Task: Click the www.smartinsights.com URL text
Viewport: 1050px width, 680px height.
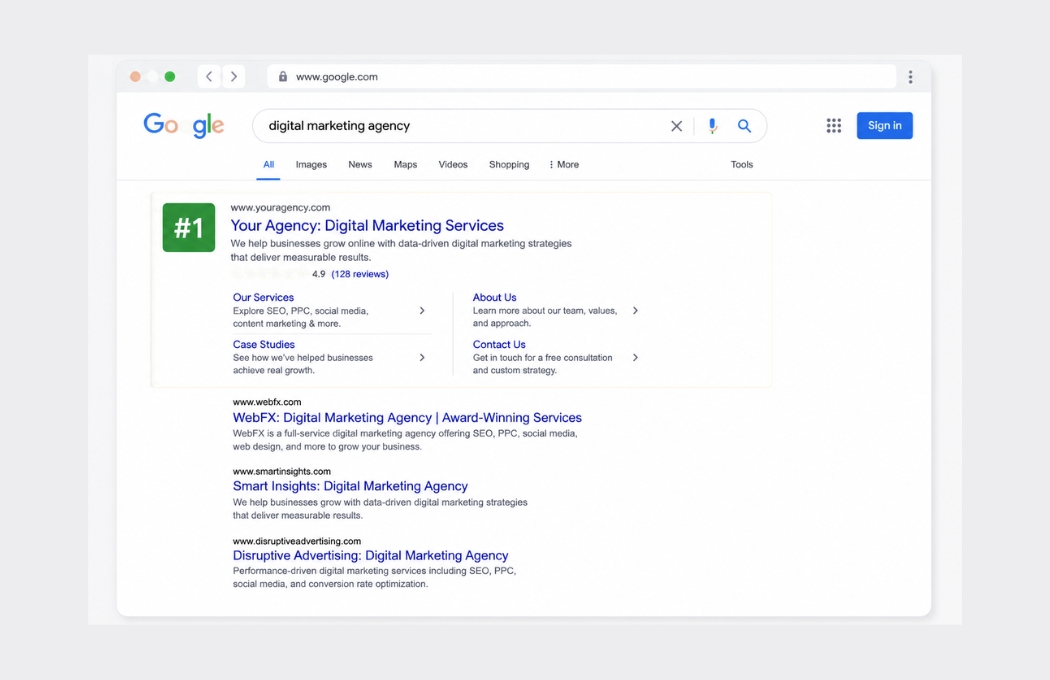Action: tap(282, 472)
